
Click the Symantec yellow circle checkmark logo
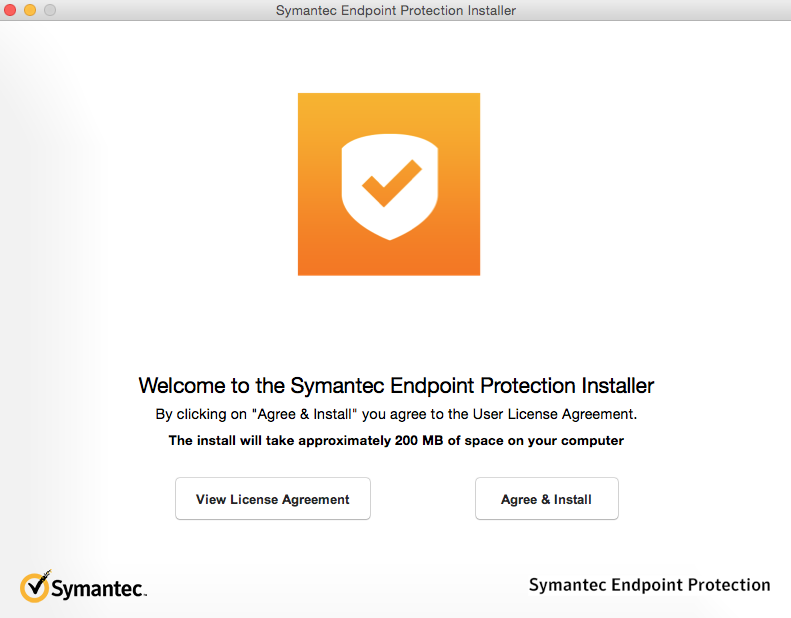tap(34, 586)
